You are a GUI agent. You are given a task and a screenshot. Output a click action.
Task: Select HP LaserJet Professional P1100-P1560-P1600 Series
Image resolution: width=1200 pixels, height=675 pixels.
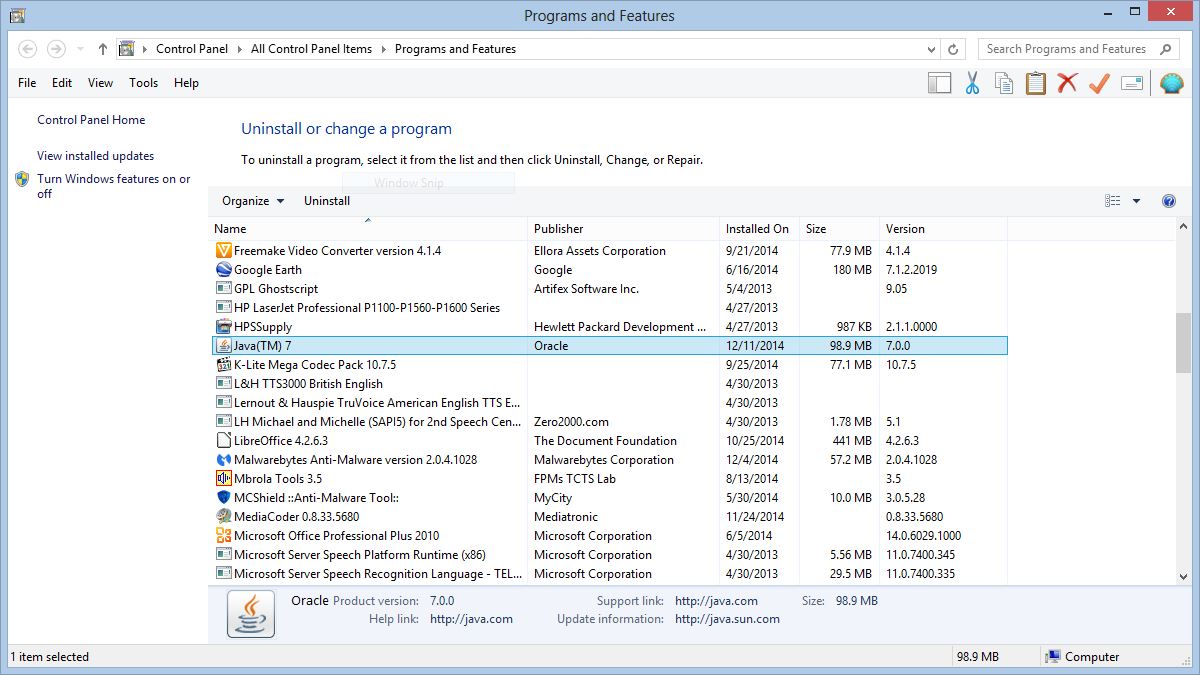pyautogui.click(x=610, y=308)
